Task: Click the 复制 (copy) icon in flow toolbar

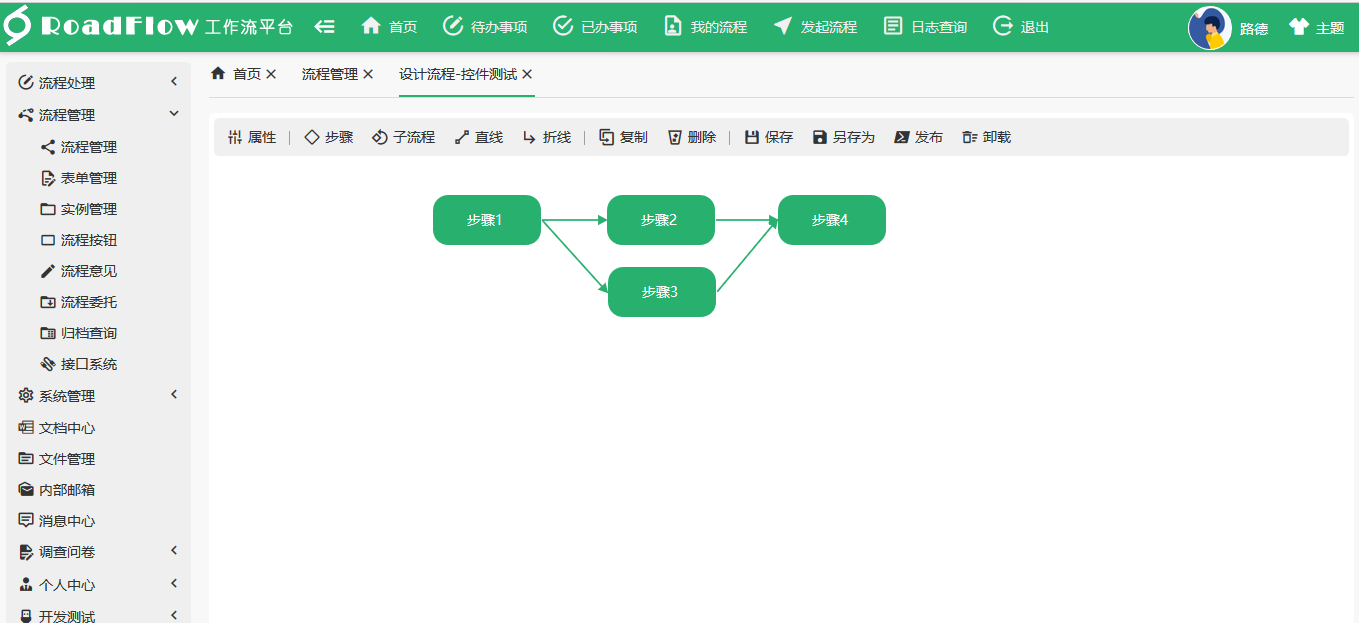Action: pos(622,137)
